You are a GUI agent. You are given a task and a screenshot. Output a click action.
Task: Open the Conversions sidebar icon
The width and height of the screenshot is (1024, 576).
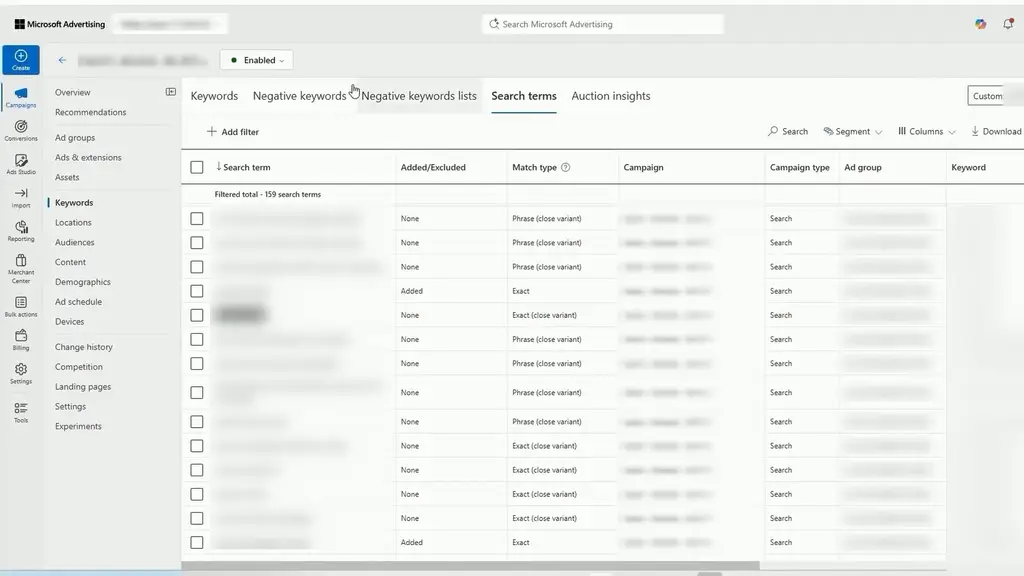click(21, 131)
